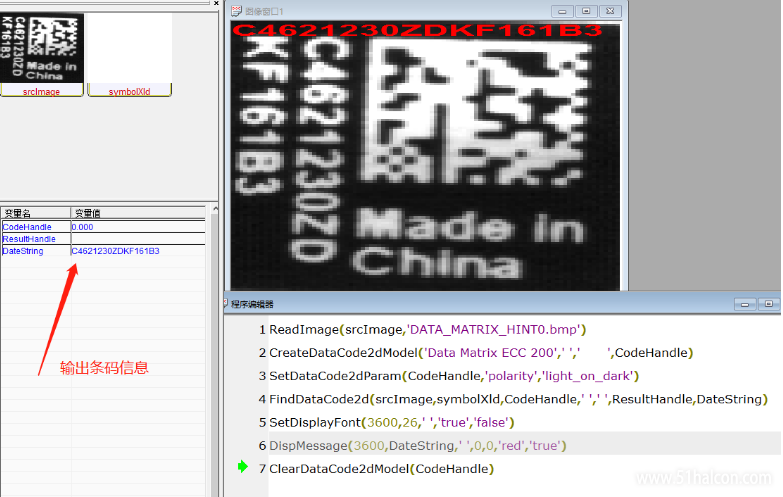The height and width of the screenshot is (497, 783).
Task: Click DateString value C4621230ZDKF161B3
Action: tap(115, 251)
